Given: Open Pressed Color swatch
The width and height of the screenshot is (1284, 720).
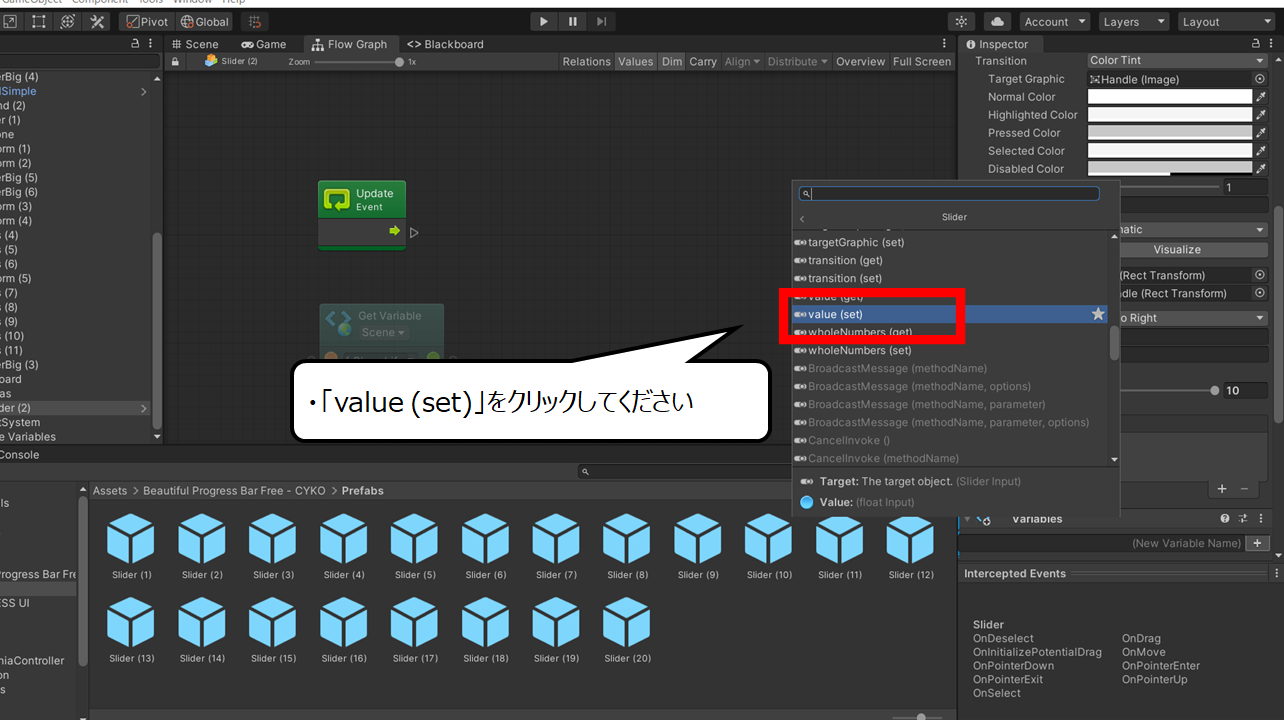Looking at the screenshot, I should tap(1170, 133).
